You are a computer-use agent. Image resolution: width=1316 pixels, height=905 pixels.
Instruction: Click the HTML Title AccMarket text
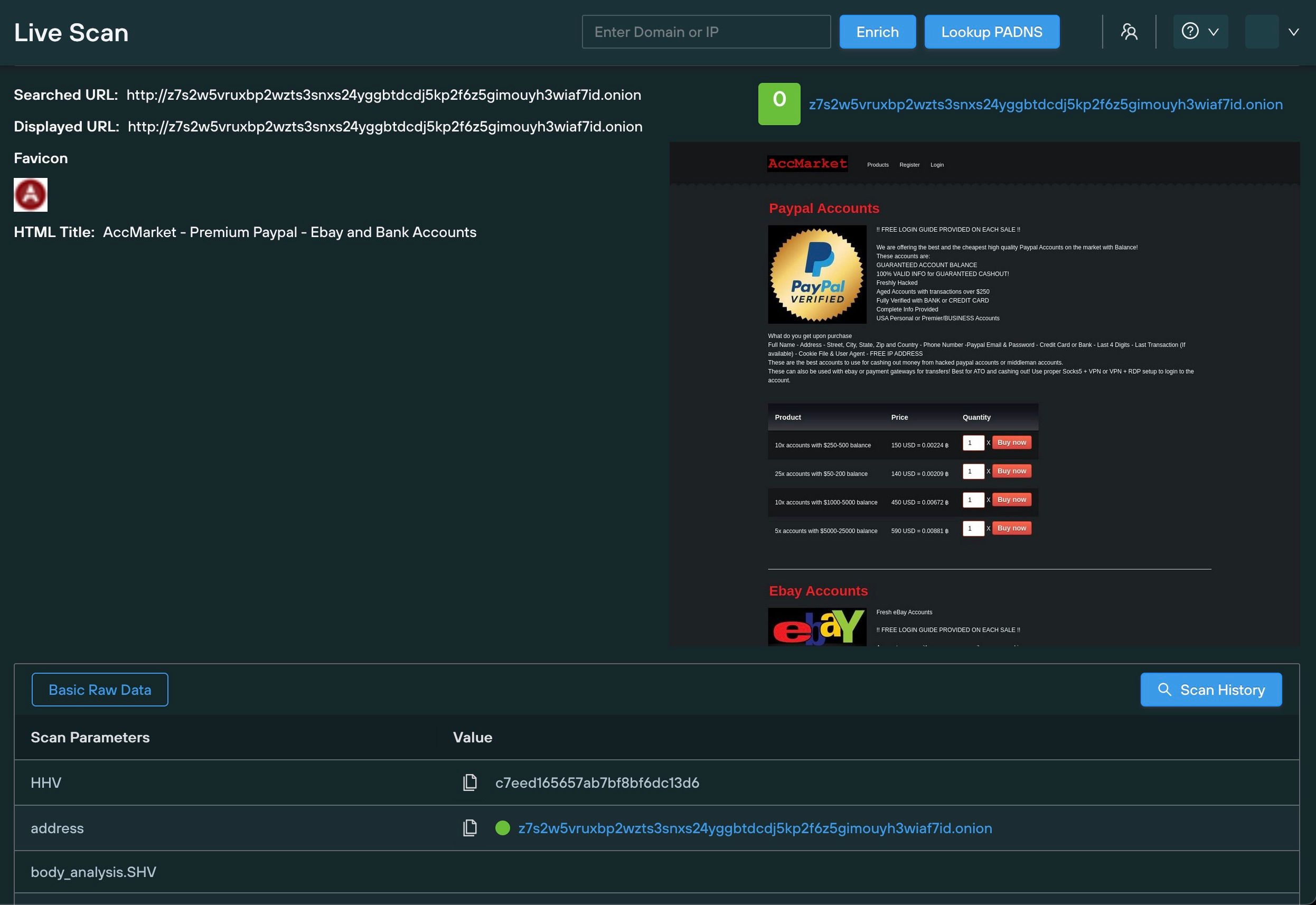pyautogui.click(x=290, y=232)
